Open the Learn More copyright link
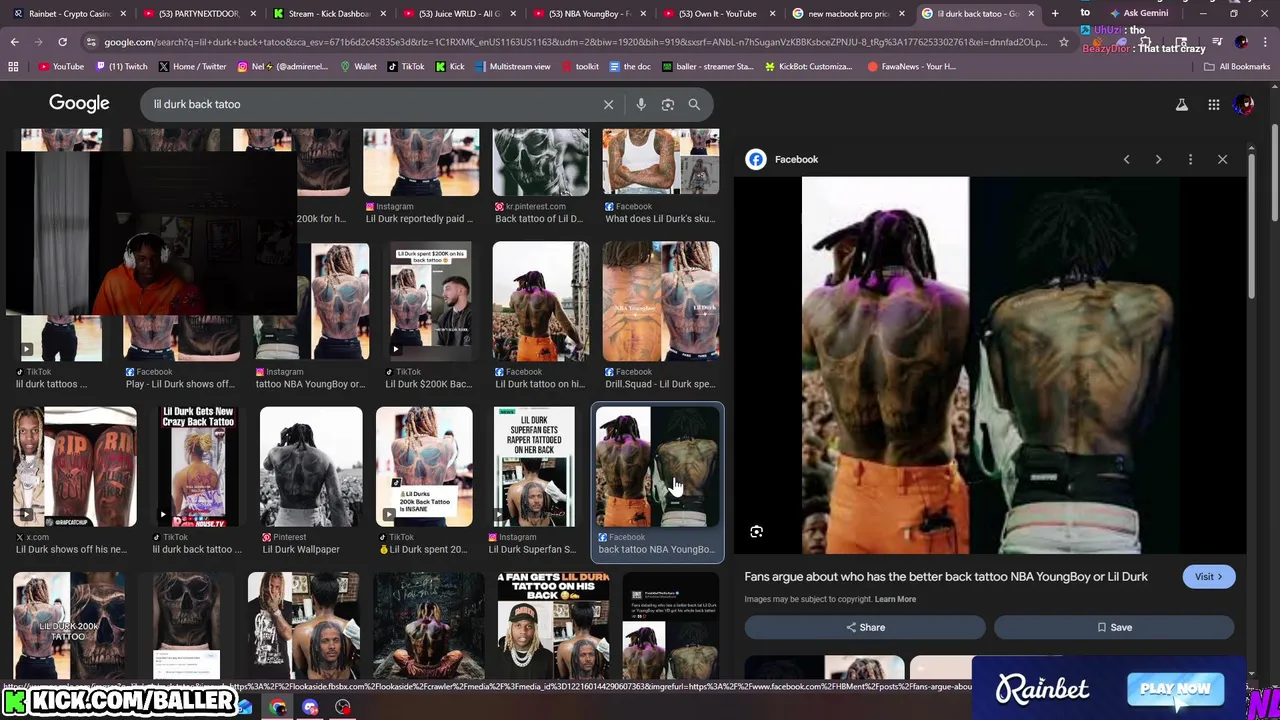Image resolution: width=1280 pixels, height=720 pixels. [x=895, y=599]
